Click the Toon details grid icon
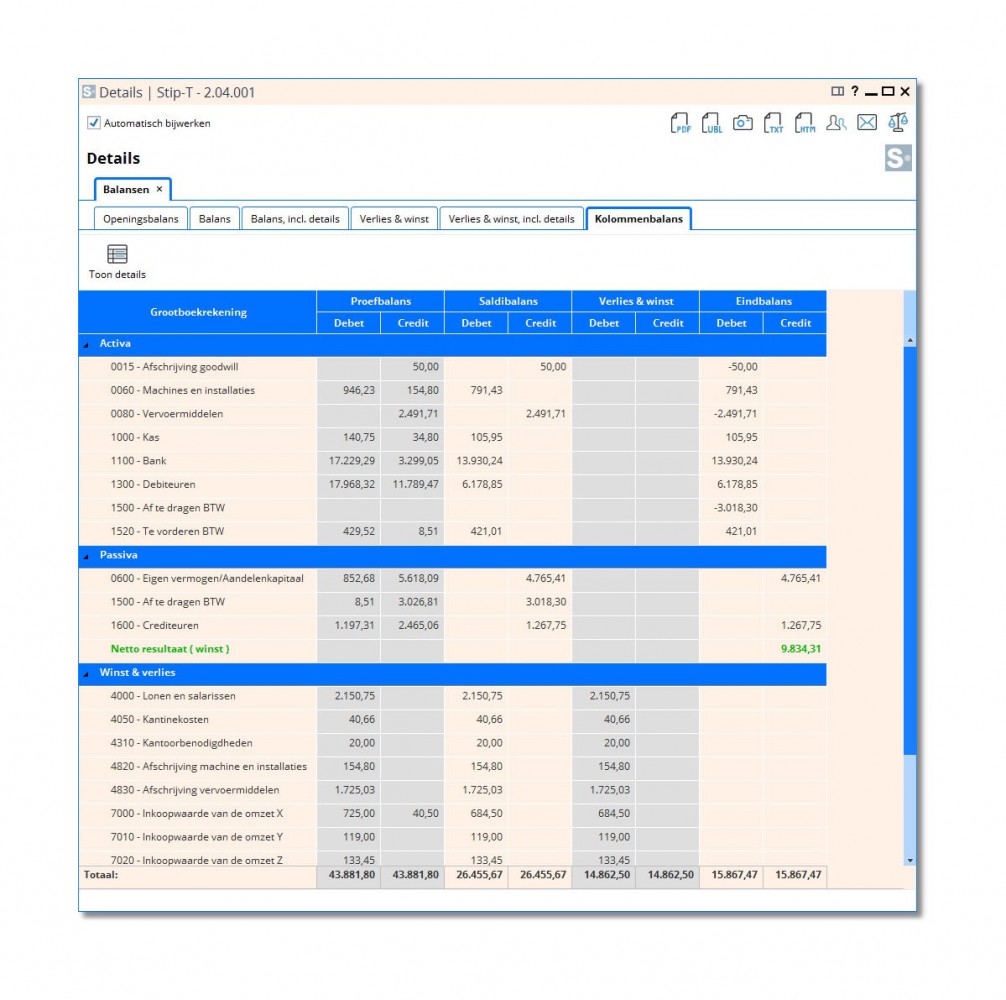Viewport: 1006px width, 1000px height. pyautogui.click(x=117, y=254)
